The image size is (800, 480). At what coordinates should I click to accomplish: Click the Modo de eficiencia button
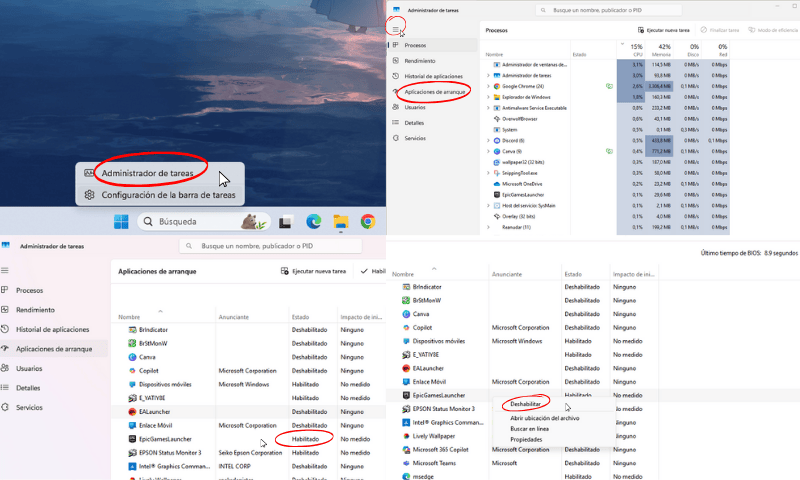[775, 31]
